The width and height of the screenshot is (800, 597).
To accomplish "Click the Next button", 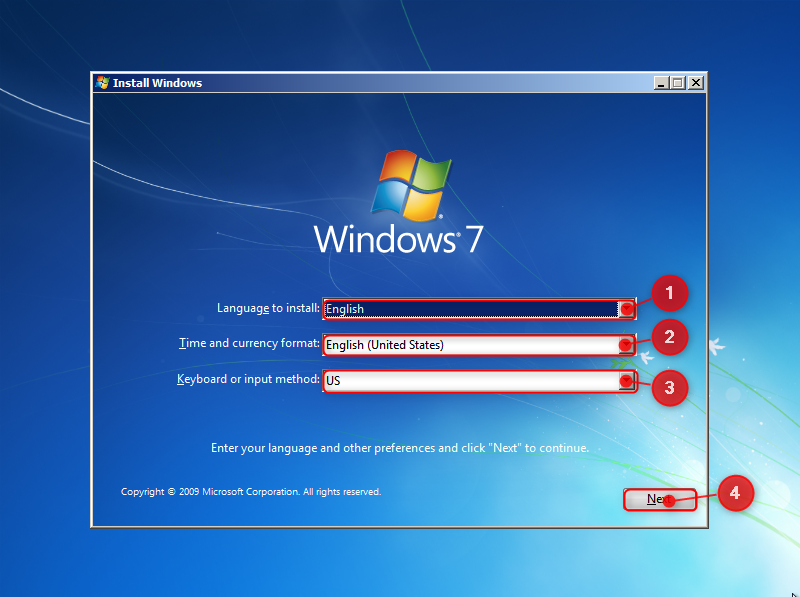I will [659, 499].
